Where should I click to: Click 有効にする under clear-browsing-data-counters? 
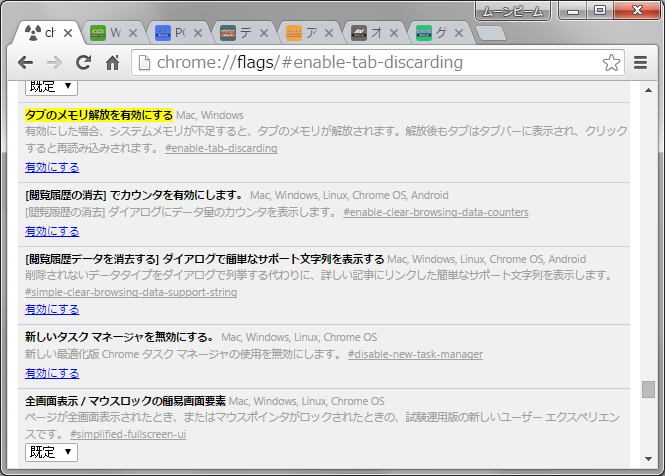tap(52, 231)
